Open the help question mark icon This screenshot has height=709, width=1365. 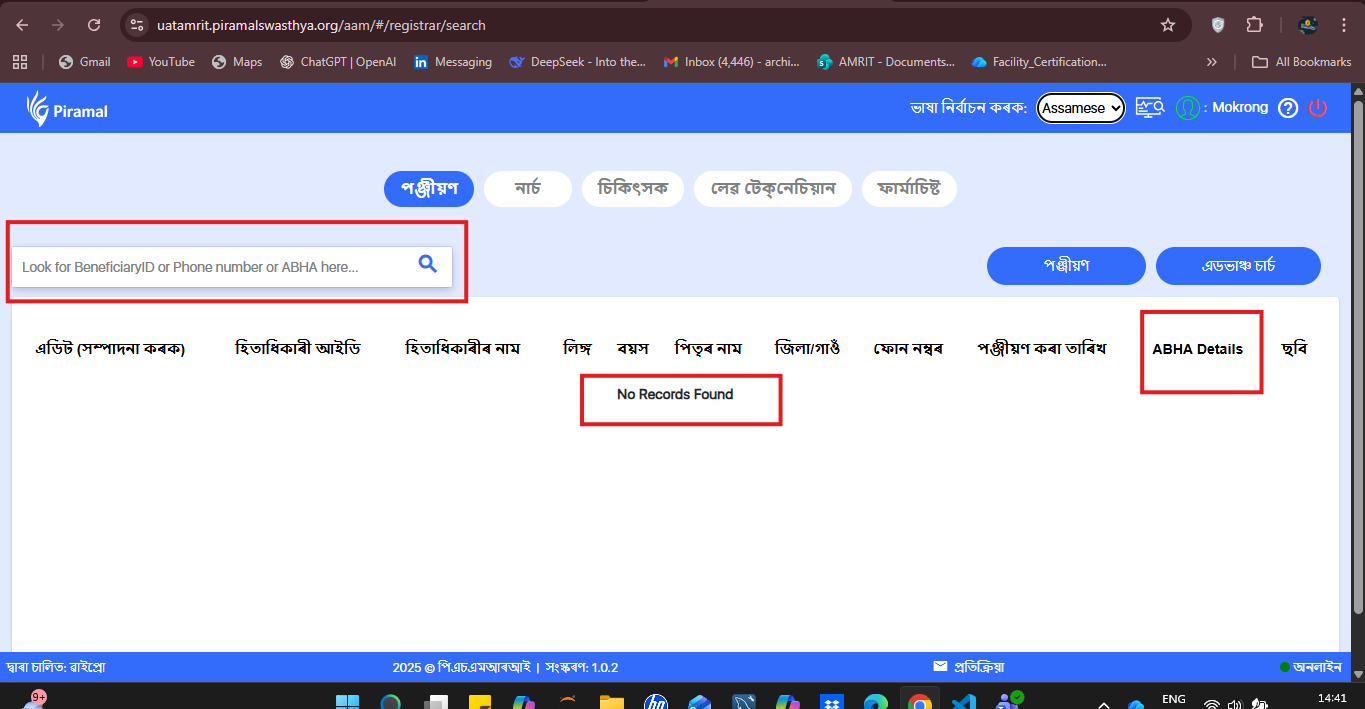tap(1288, 108)
